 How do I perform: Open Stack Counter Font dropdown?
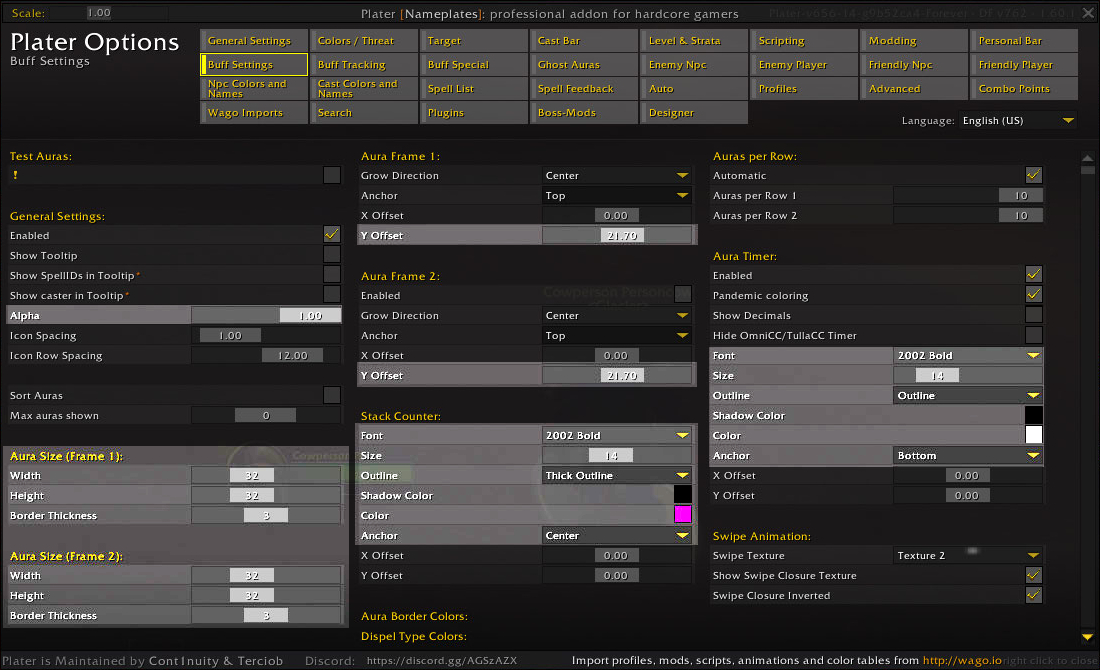click(617, 435)
